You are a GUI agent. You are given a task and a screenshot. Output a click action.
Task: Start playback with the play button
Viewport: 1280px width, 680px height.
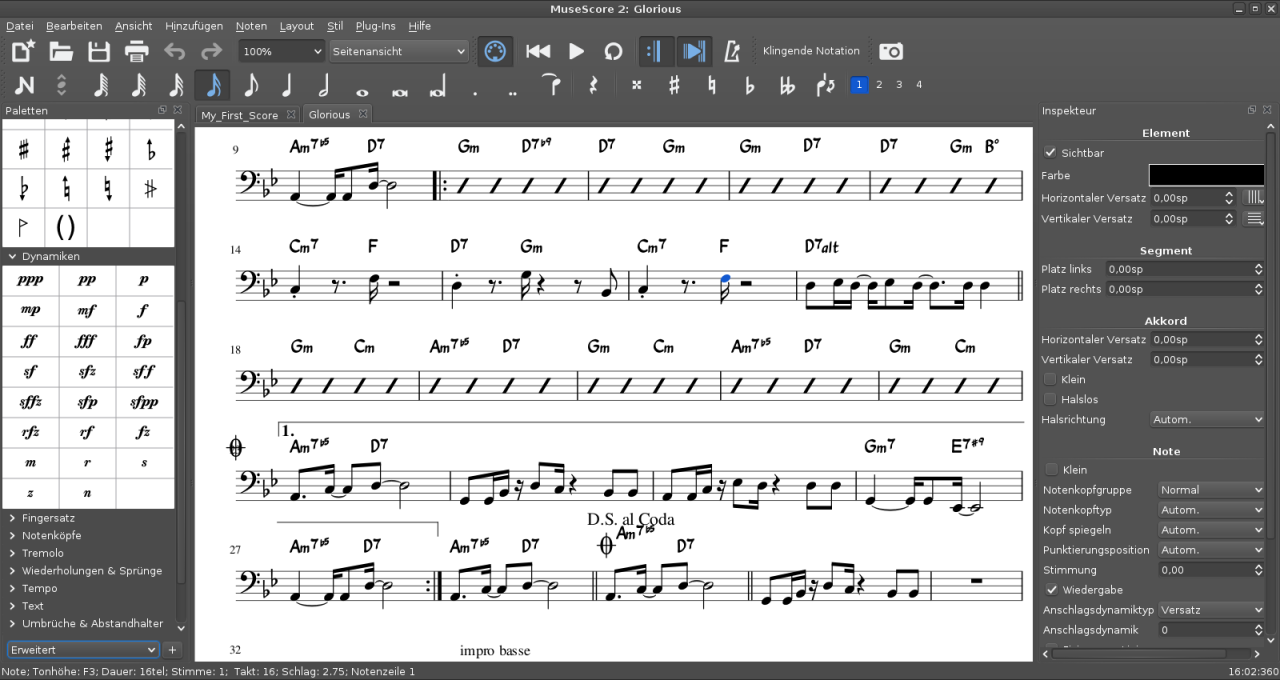[576, 51]
